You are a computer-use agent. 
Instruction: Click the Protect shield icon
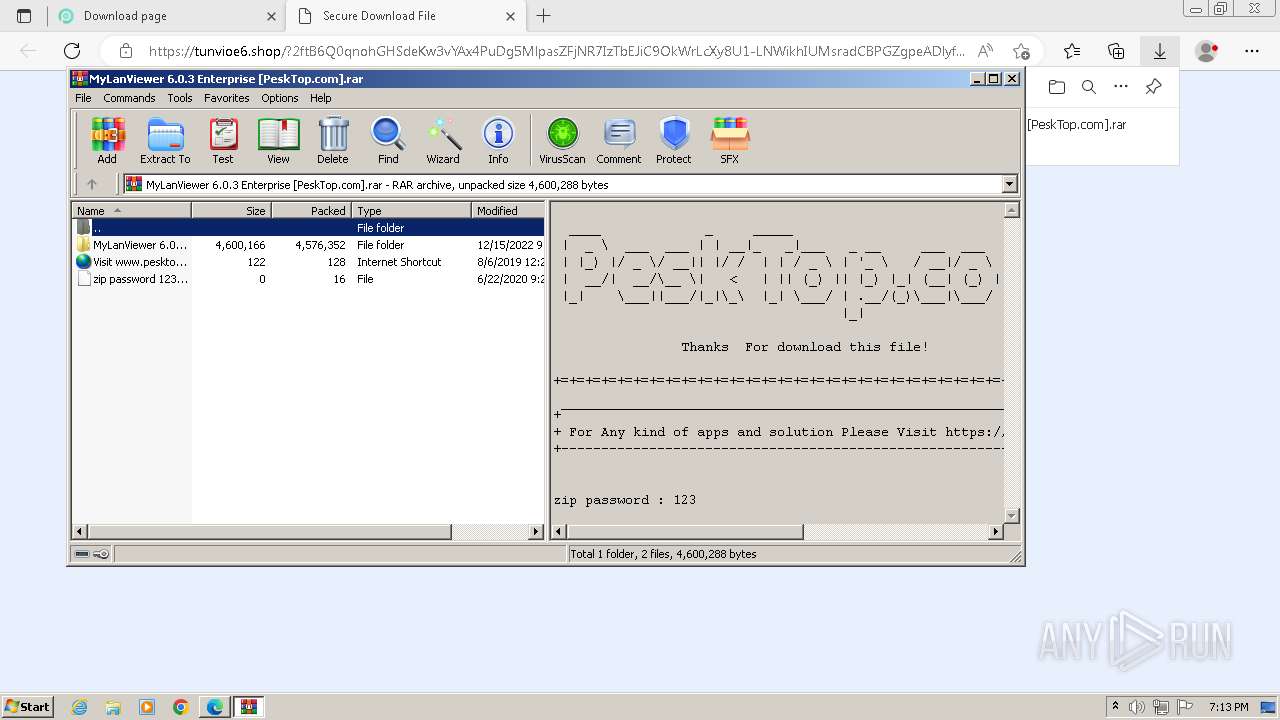(674, 140)
